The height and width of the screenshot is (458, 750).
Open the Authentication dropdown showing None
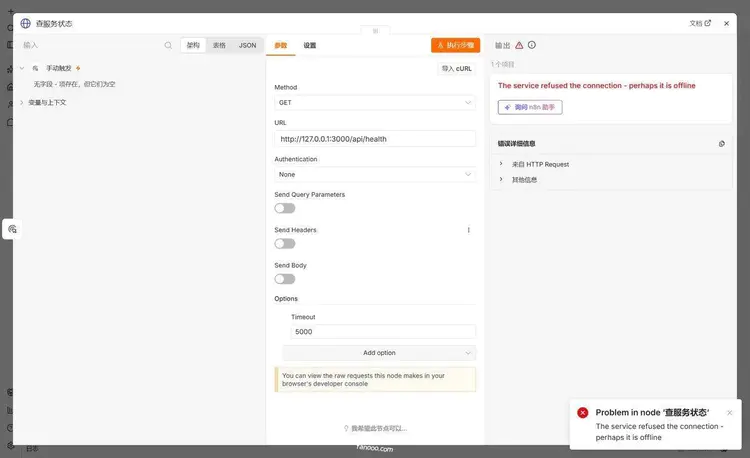click(375, 174)
